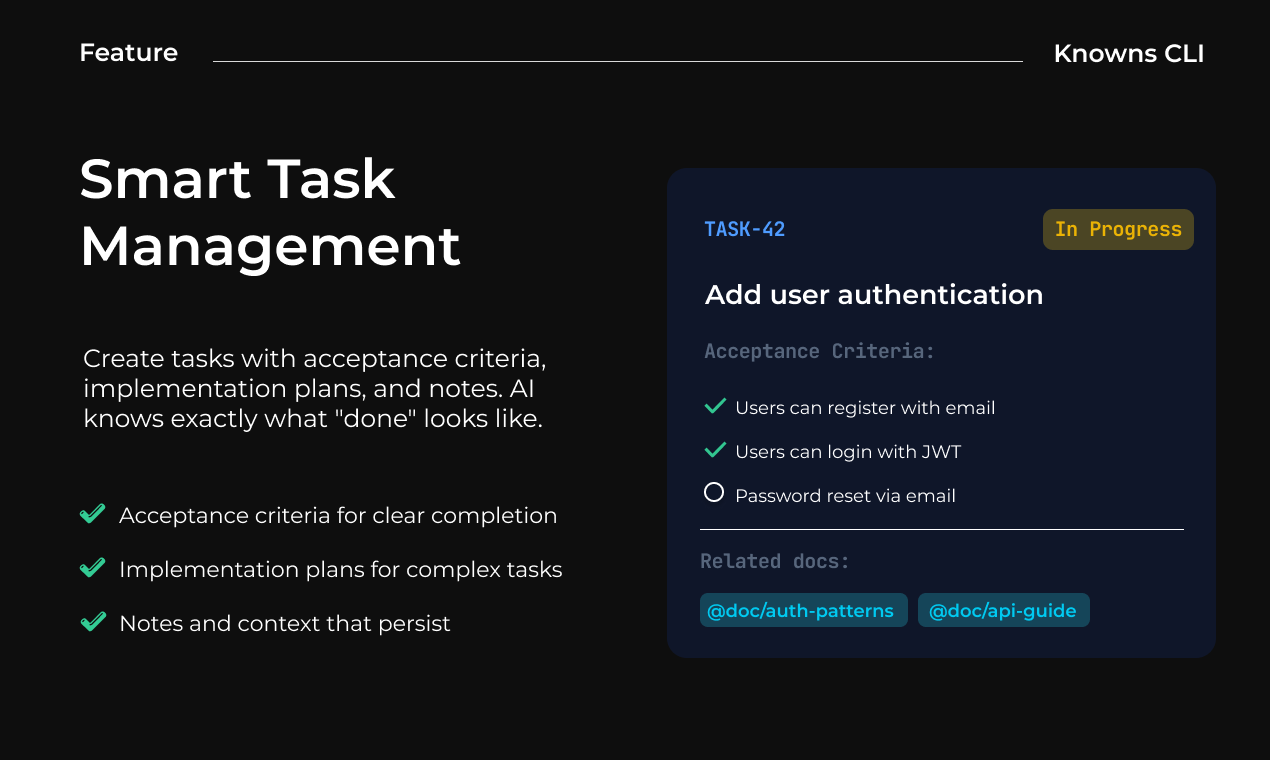
Task: Select the 'Knowns CLI' header item
Action: (x=1129, y=53)
